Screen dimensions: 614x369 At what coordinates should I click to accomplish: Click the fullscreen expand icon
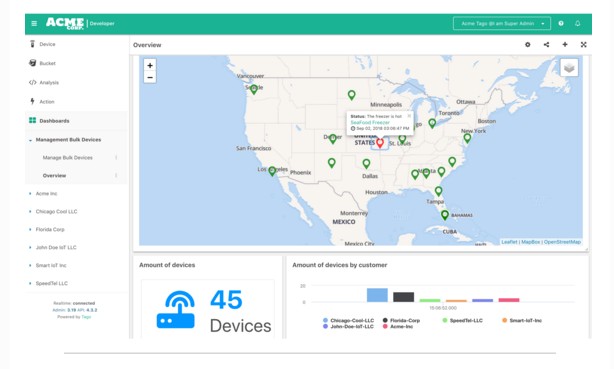[583, 45]
